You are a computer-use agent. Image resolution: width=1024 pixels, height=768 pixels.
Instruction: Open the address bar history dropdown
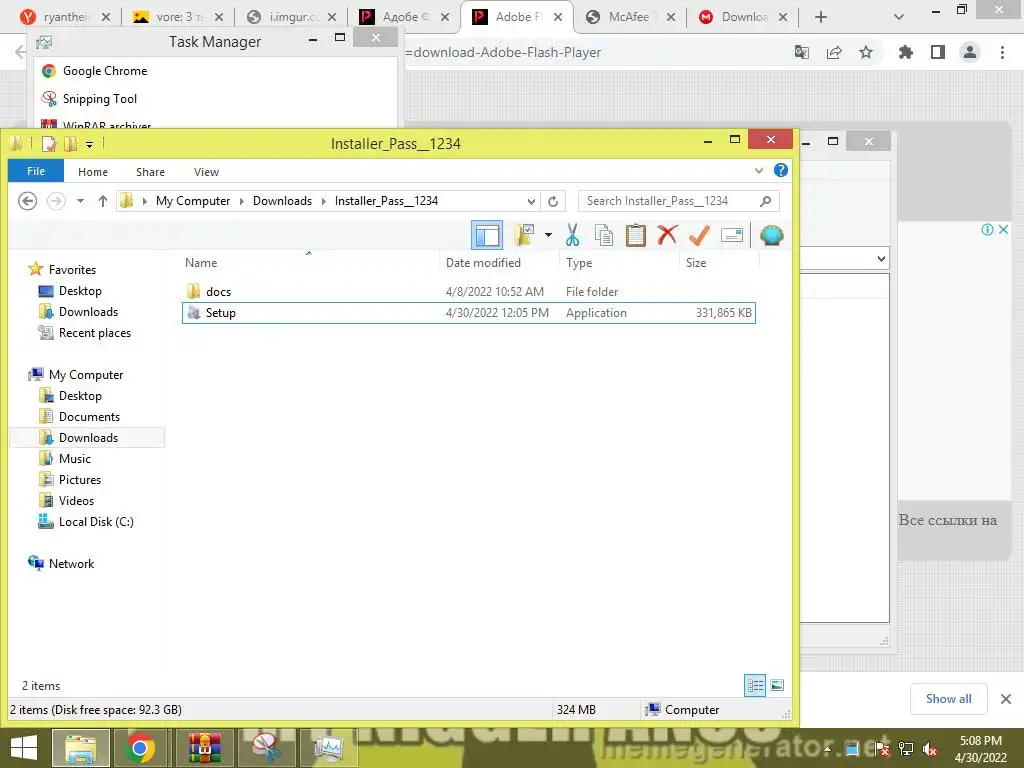pyautogui.click(x=532, y=201)
